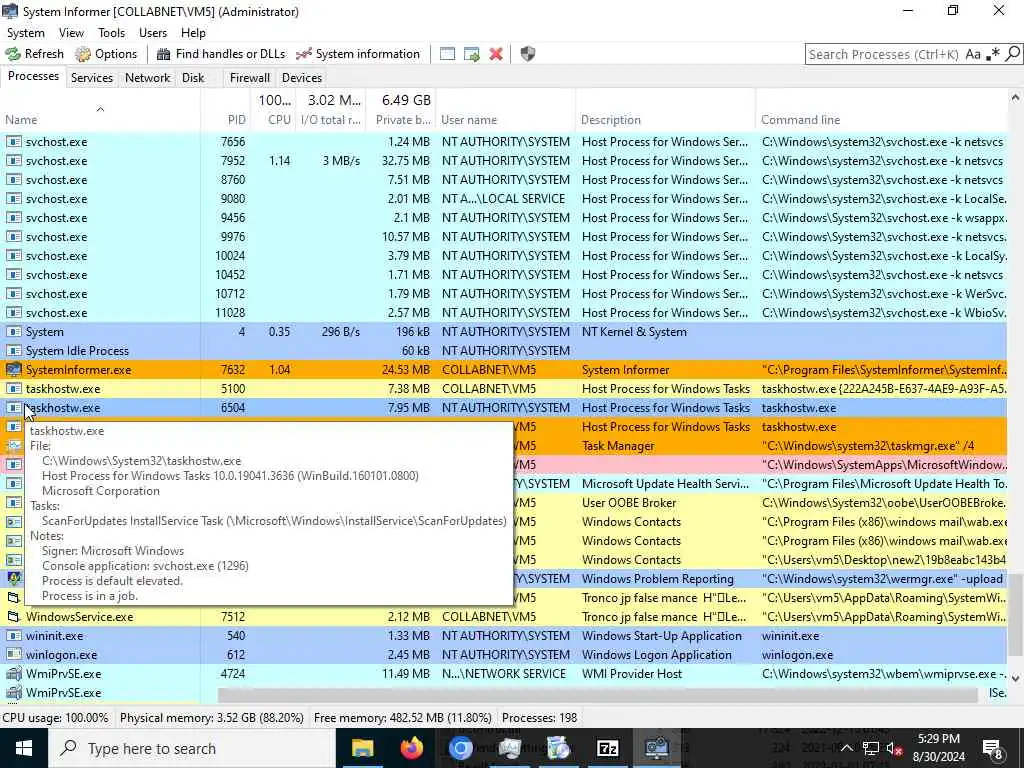Click the red X terminate icon
Screen dimensions: 1024x768
[x=496, y=54]
